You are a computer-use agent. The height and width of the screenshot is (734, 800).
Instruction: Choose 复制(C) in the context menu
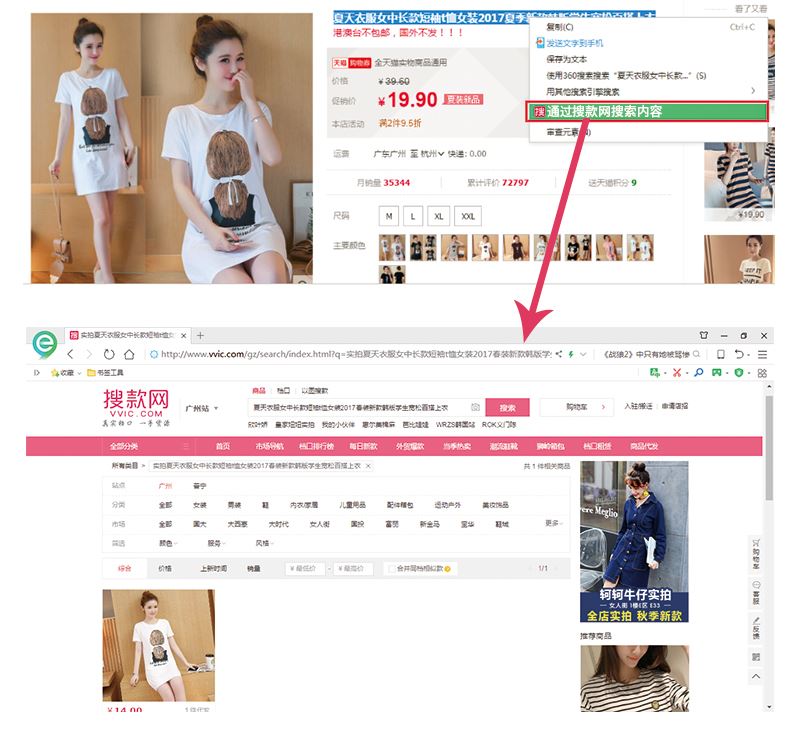point(649,27)
